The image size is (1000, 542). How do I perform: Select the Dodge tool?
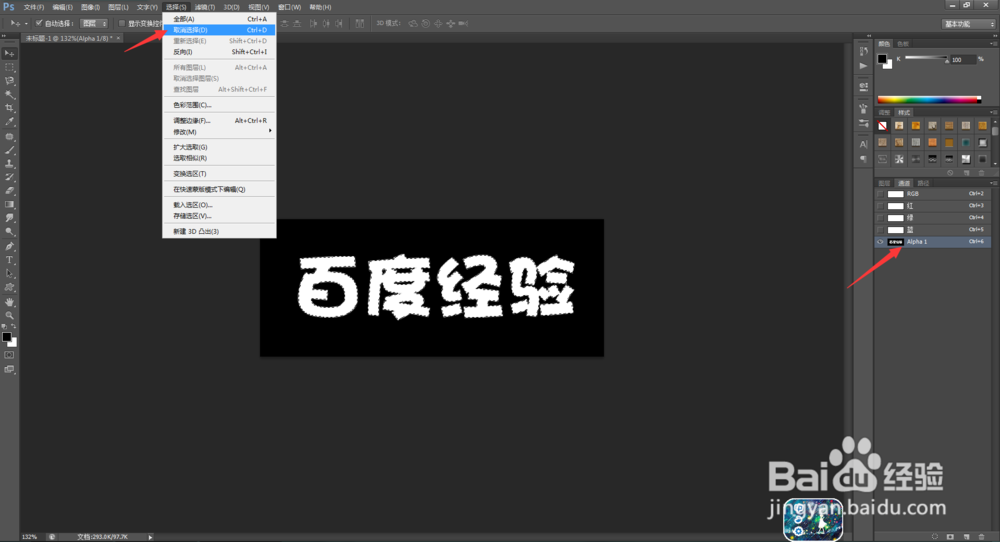10,231
